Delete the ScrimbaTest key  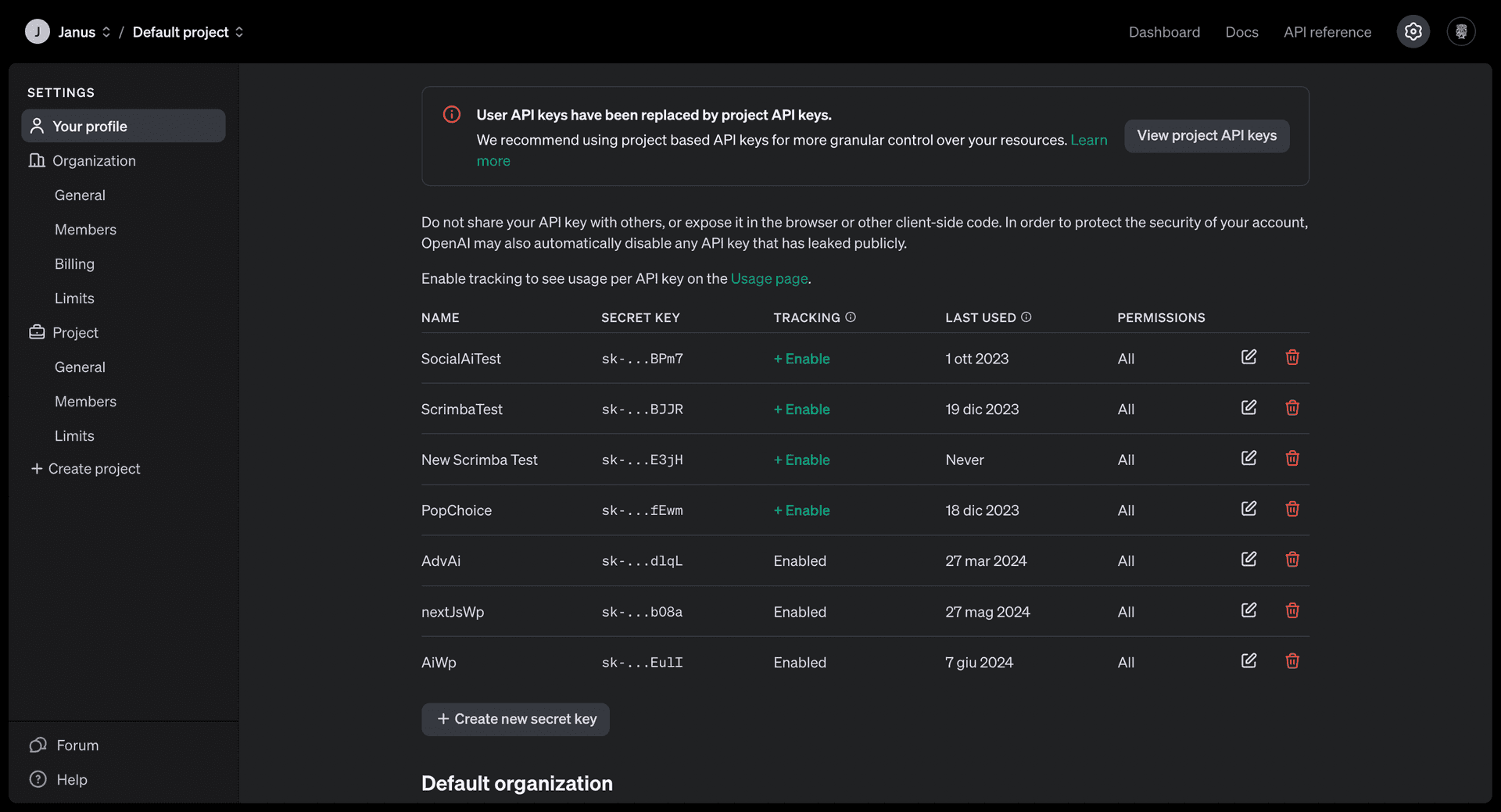point(1292,408)
